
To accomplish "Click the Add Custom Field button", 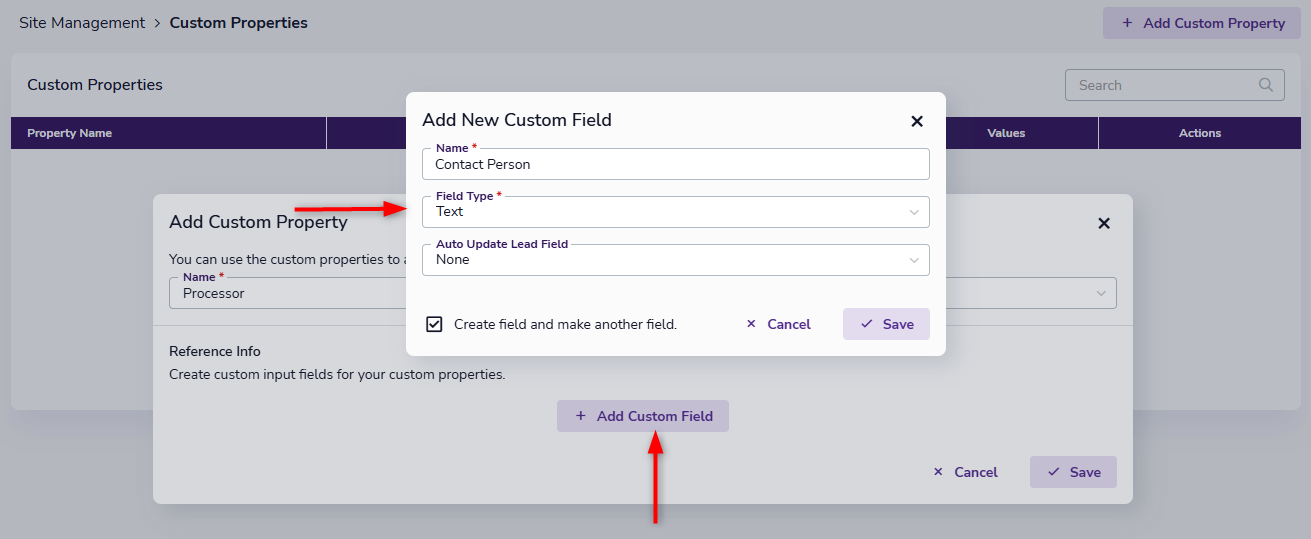I will [x=643, y=416].
